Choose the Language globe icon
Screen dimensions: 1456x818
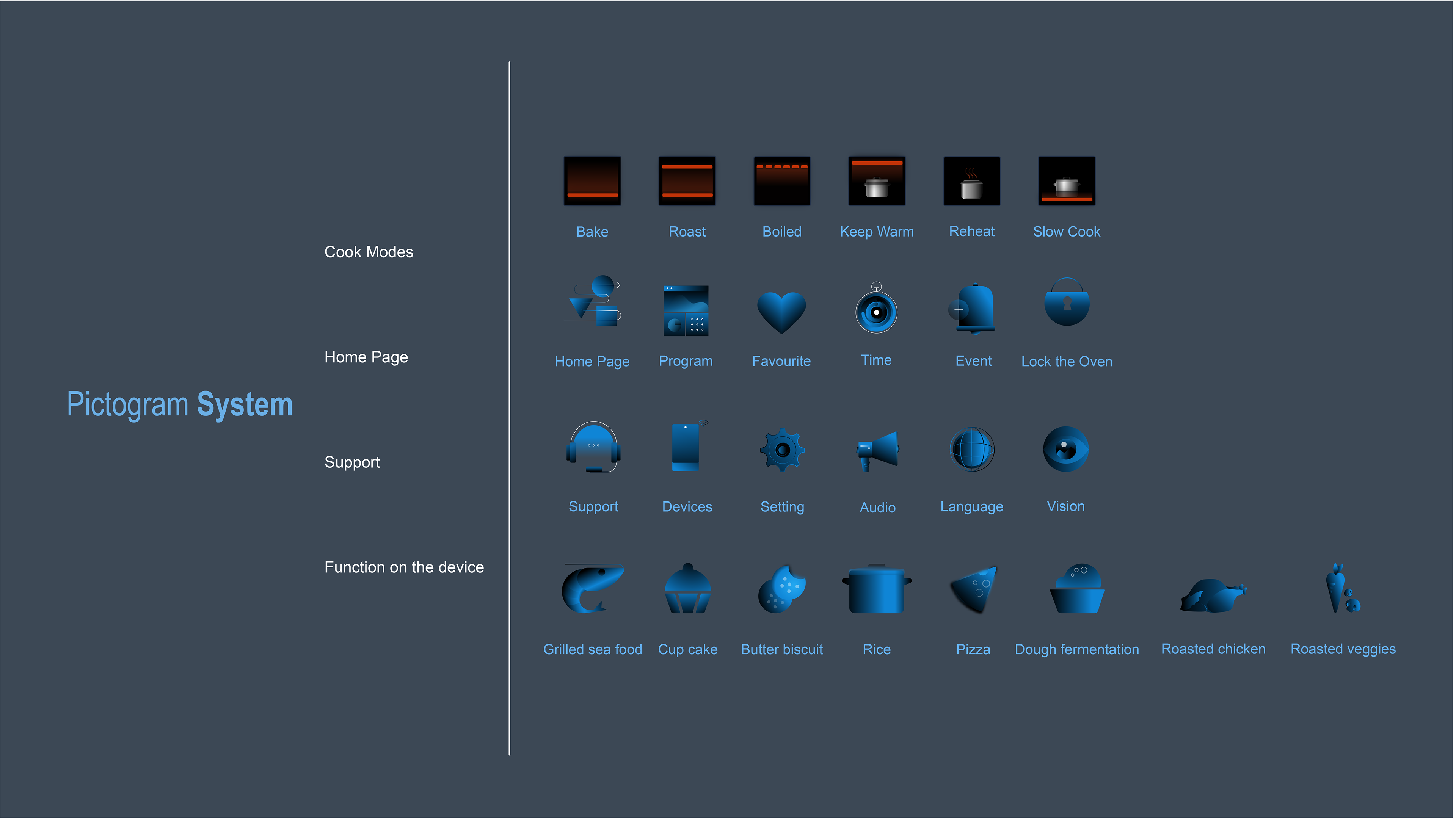pyautogui.click(x=971, y=450)
